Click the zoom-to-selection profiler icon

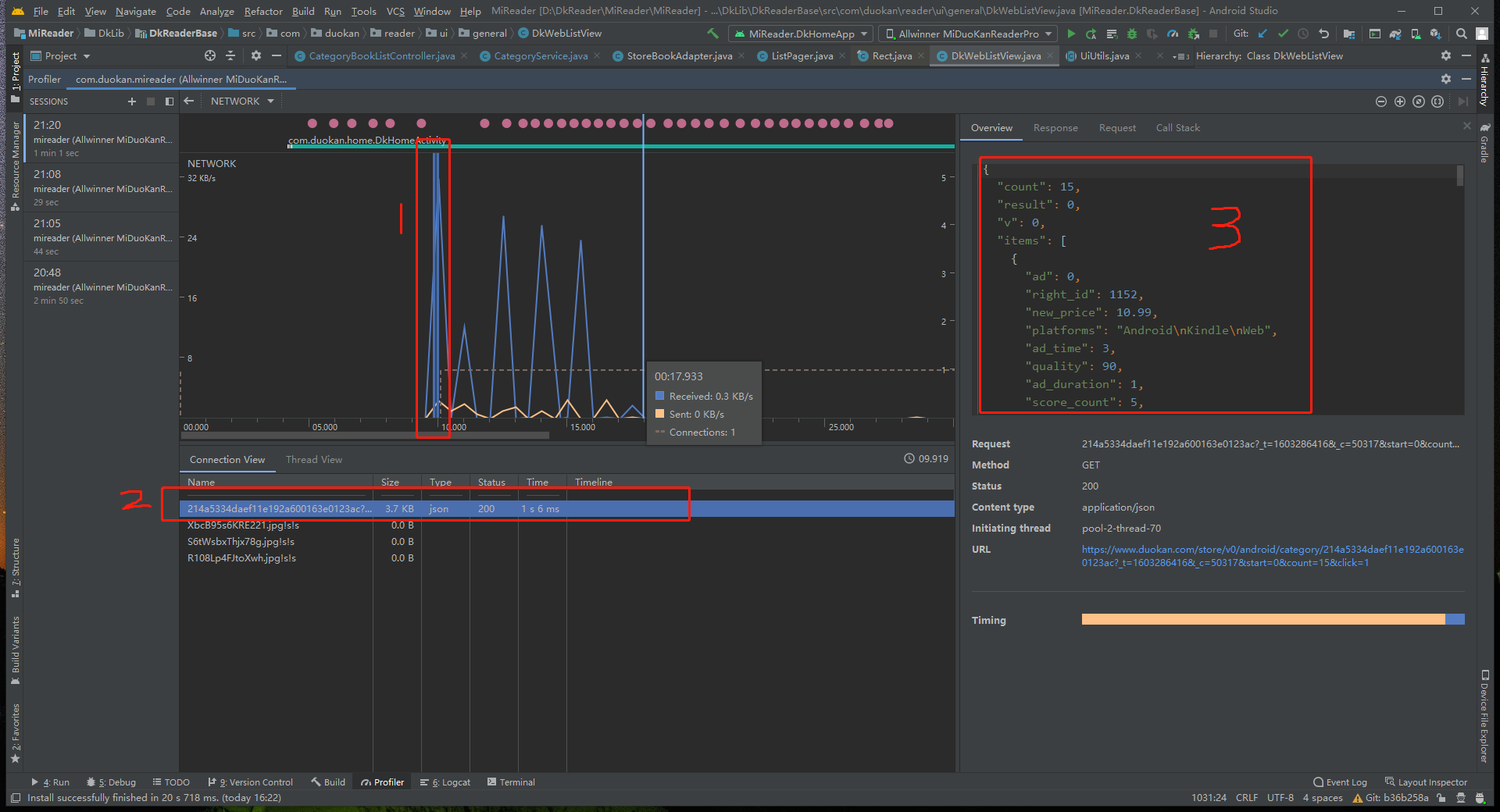tap(1437, 101)
